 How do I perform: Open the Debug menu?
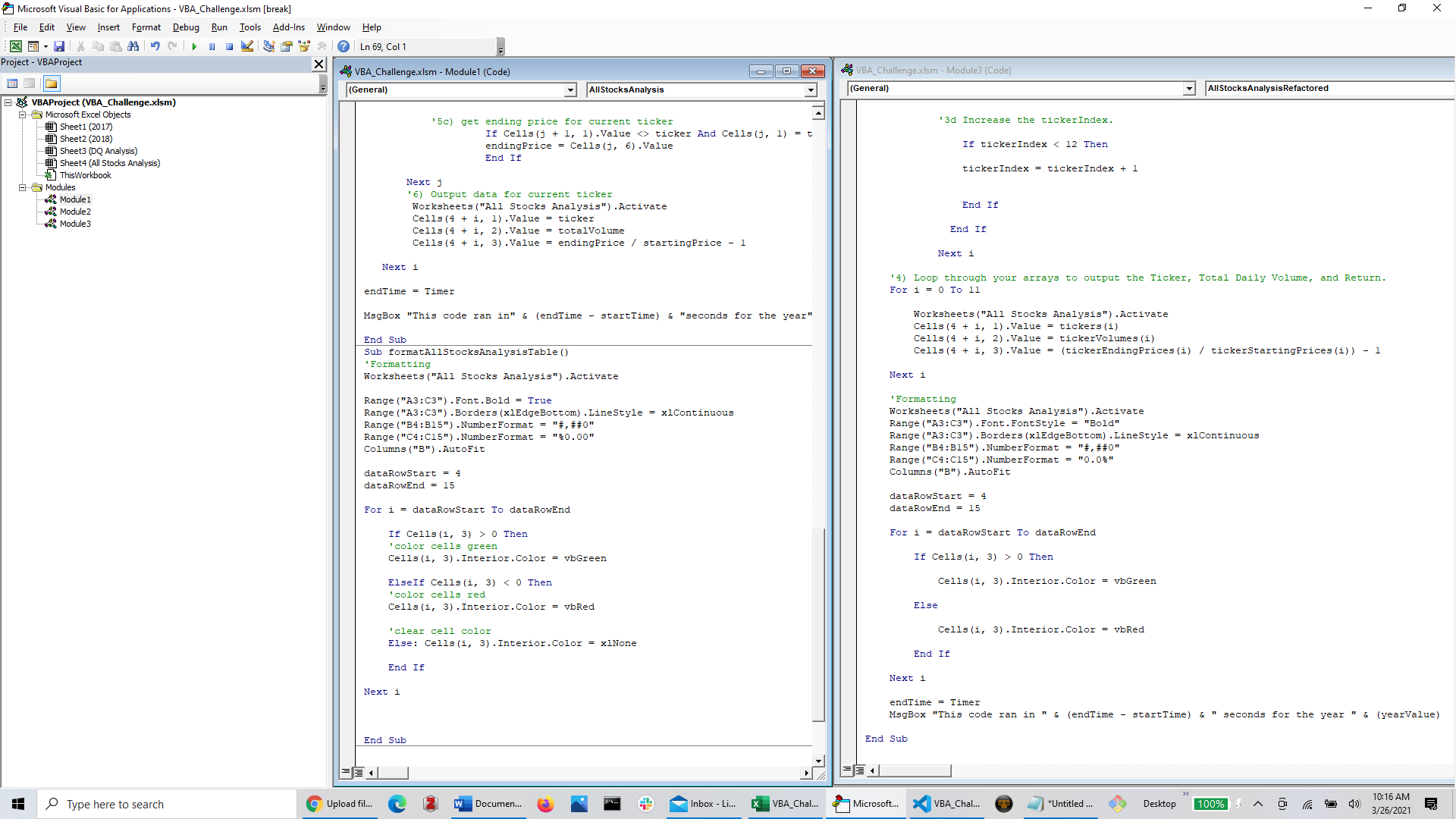pyautogui.click(x=186, y=27)
